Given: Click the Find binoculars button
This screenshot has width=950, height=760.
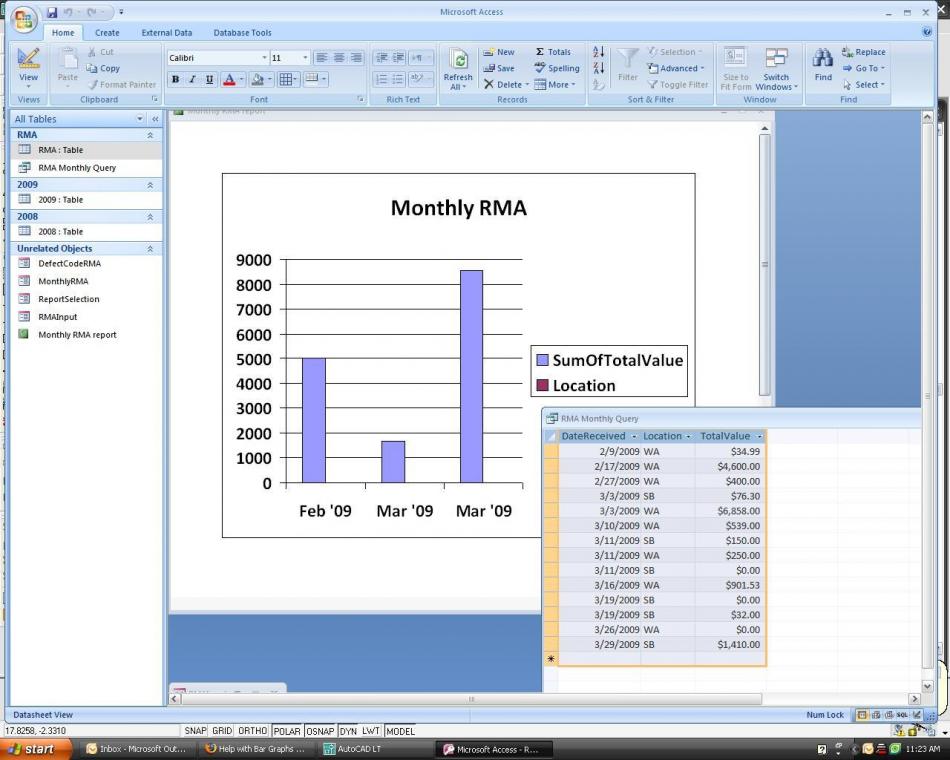Looking at the screenshot, I should click(823, 65).
